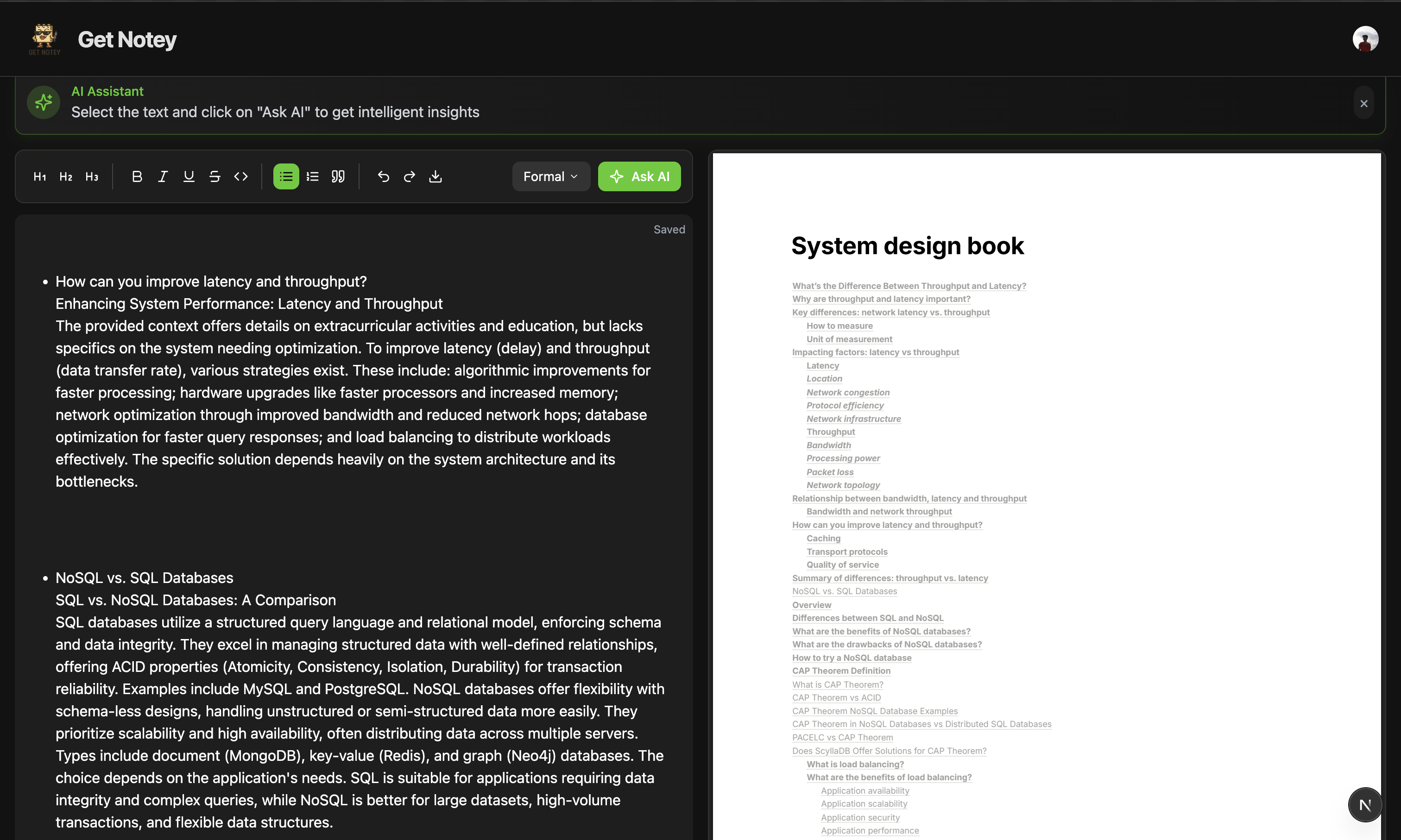The height and width of the screenshot is (840, 1401).
Task: Apply Heading 2 formatting
Action: tap(66, 176)
